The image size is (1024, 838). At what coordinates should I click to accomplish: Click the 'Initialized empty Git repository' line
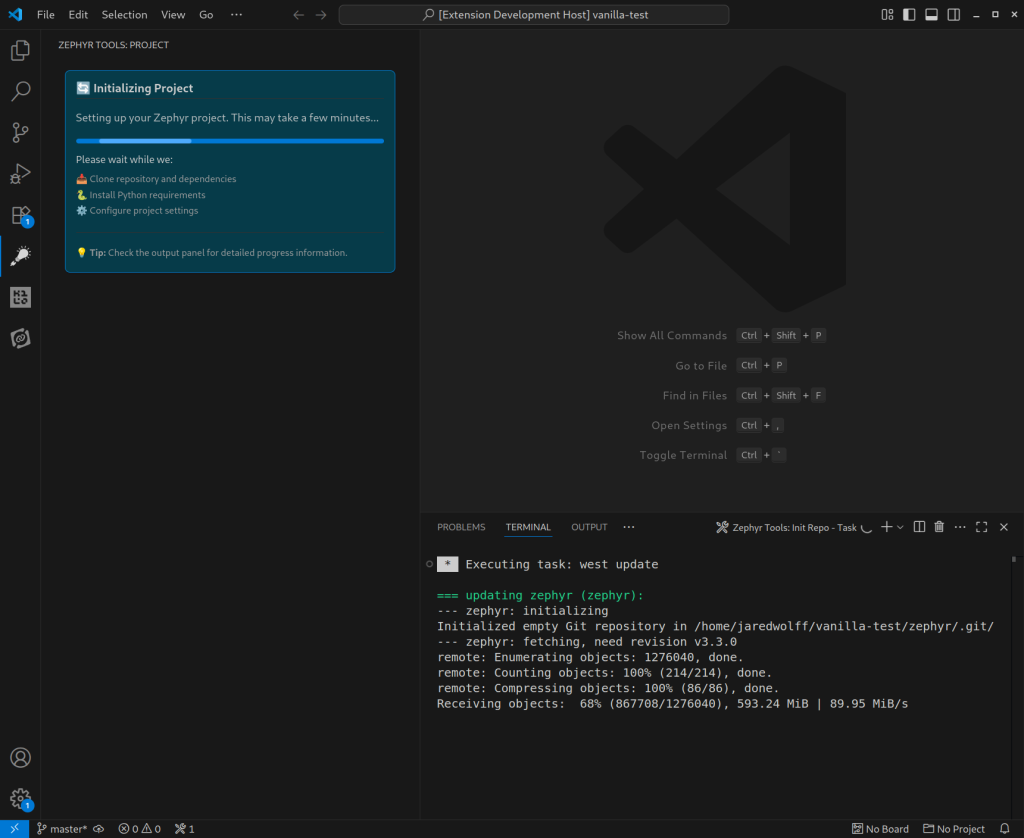(715, 626)
